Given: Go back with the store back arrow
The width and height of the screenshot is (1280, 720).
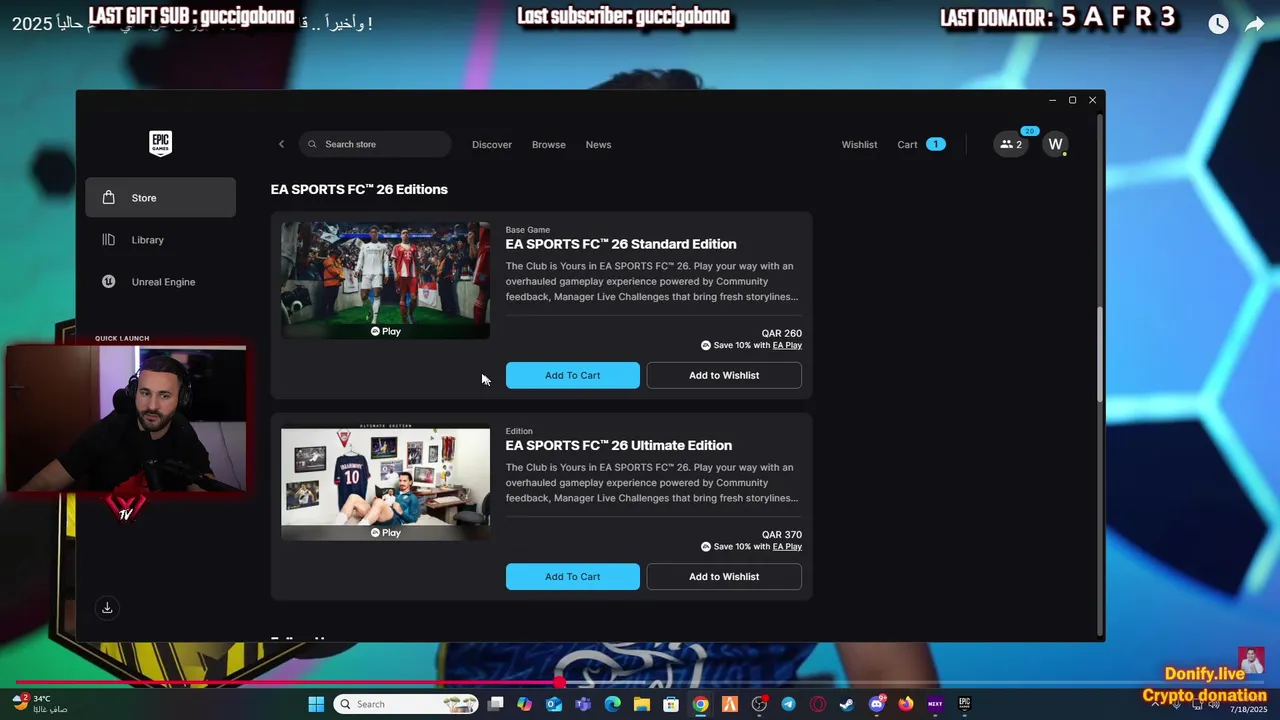Looking at the screenshot, I should [281, 144].
